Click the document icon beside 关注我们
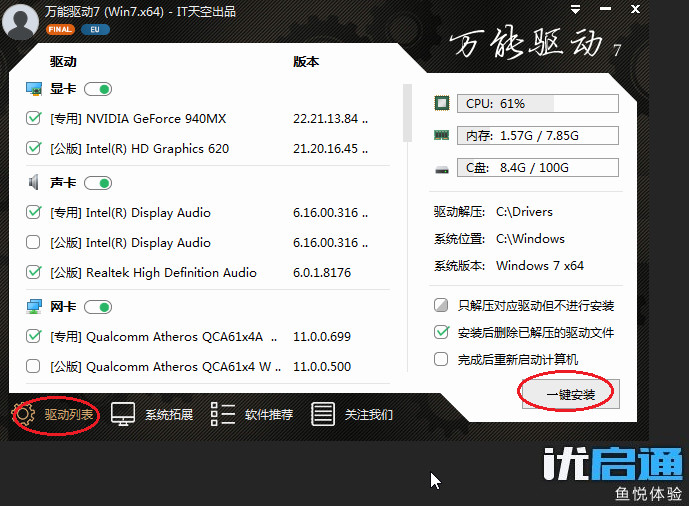689x506 pixels. pos(323,414)
